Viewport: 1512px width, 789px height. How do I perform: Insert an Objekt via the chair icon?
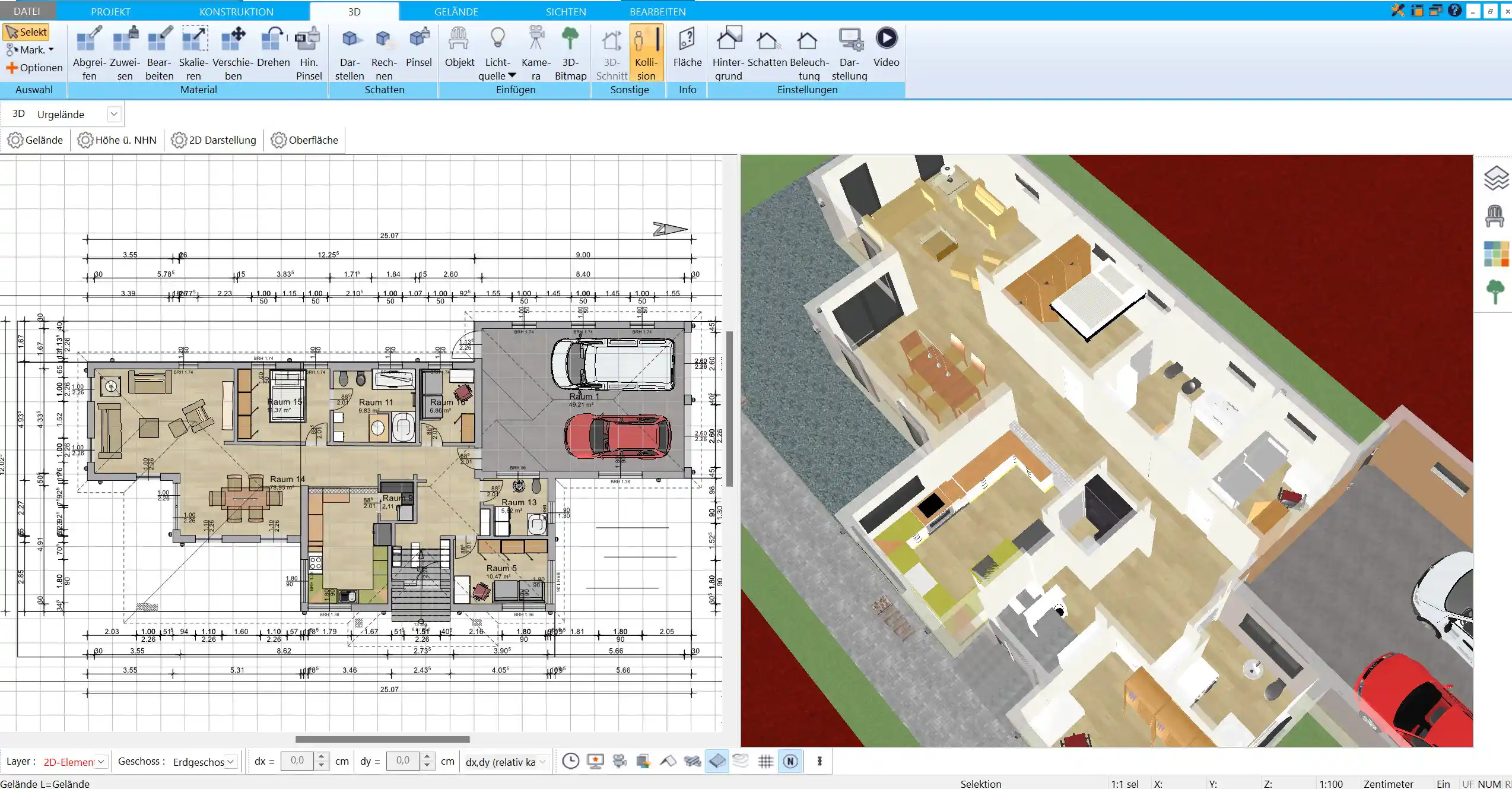[x=459, y=47]
